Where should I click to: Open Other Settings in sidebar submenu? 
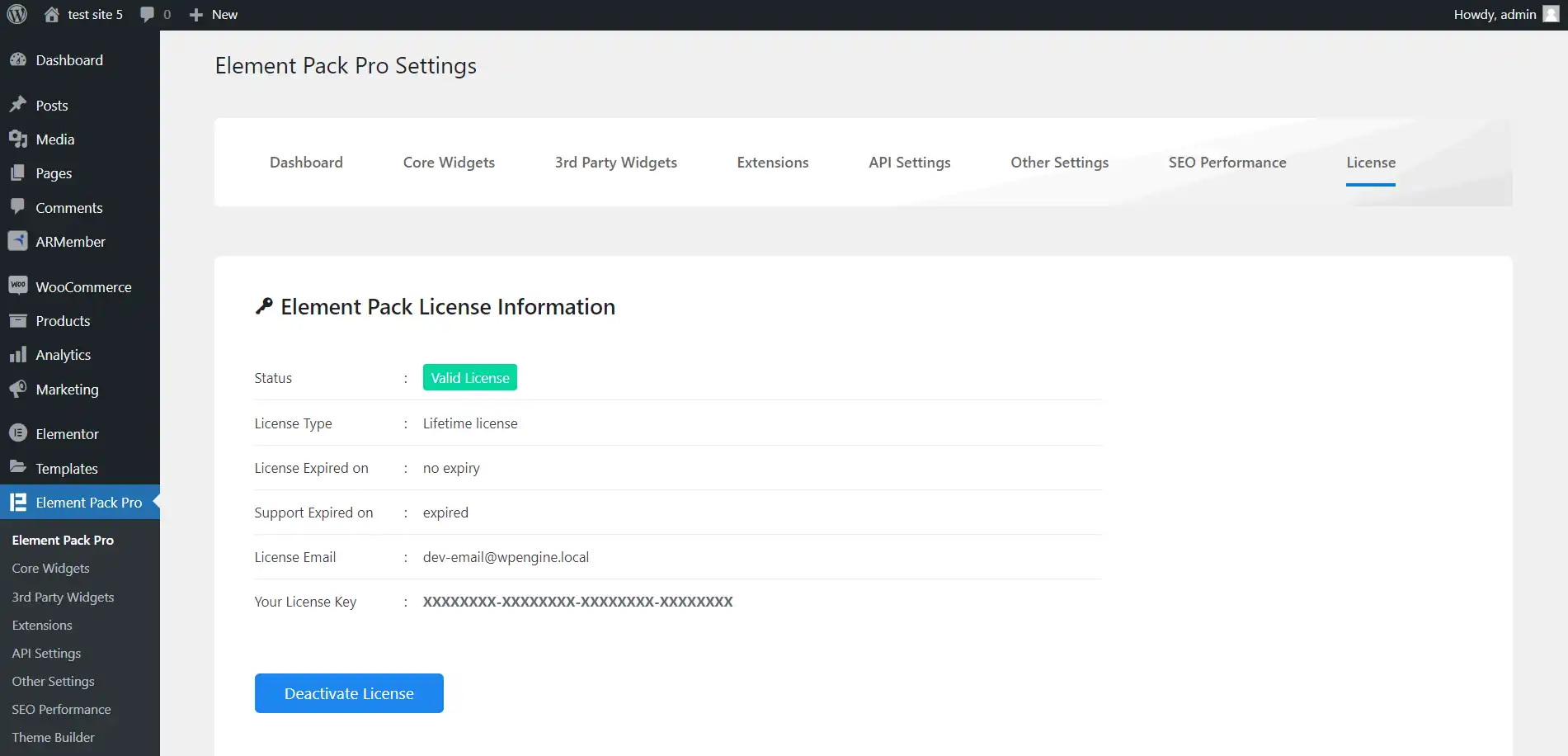53,681
